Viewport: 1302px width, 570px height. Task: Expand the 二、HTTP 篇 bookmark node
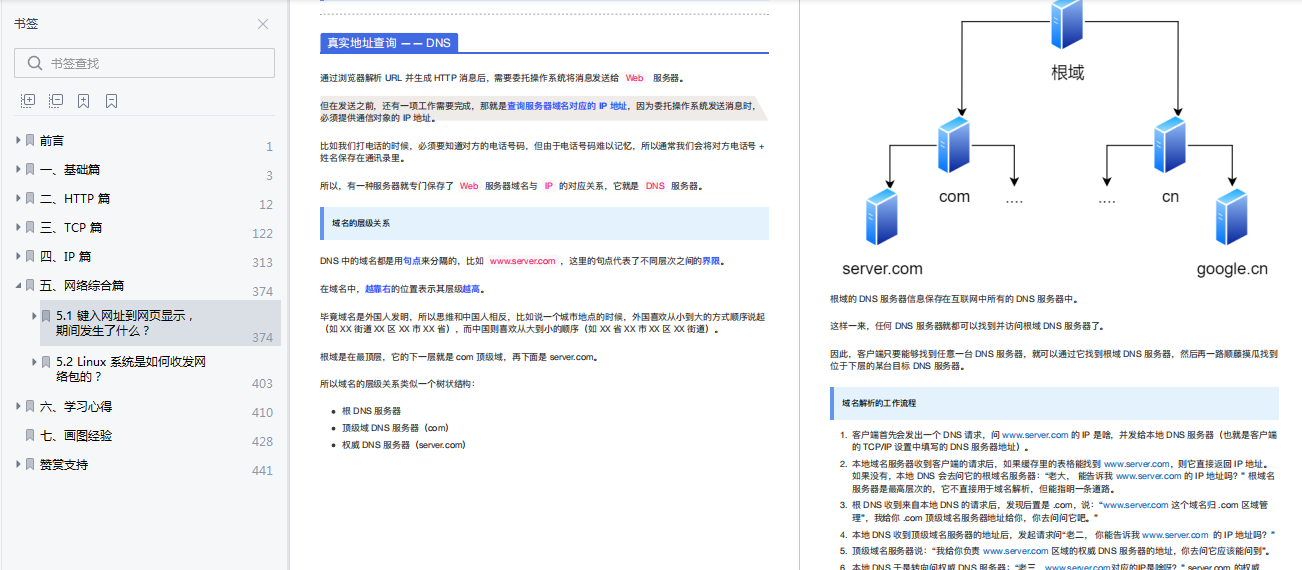pyautogui.click(x=18, y=199)
